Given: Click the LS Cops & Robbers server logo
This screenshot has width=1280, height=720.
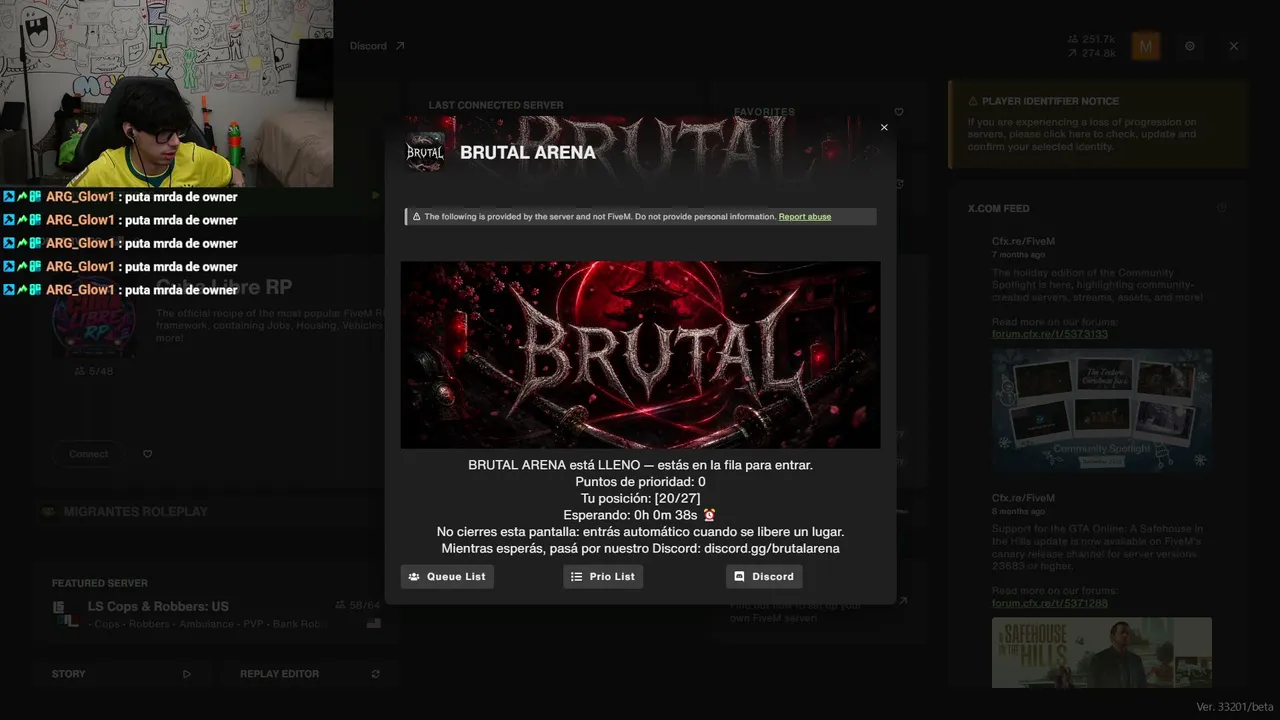Looking at the screenshot, I should coord(66,614).
